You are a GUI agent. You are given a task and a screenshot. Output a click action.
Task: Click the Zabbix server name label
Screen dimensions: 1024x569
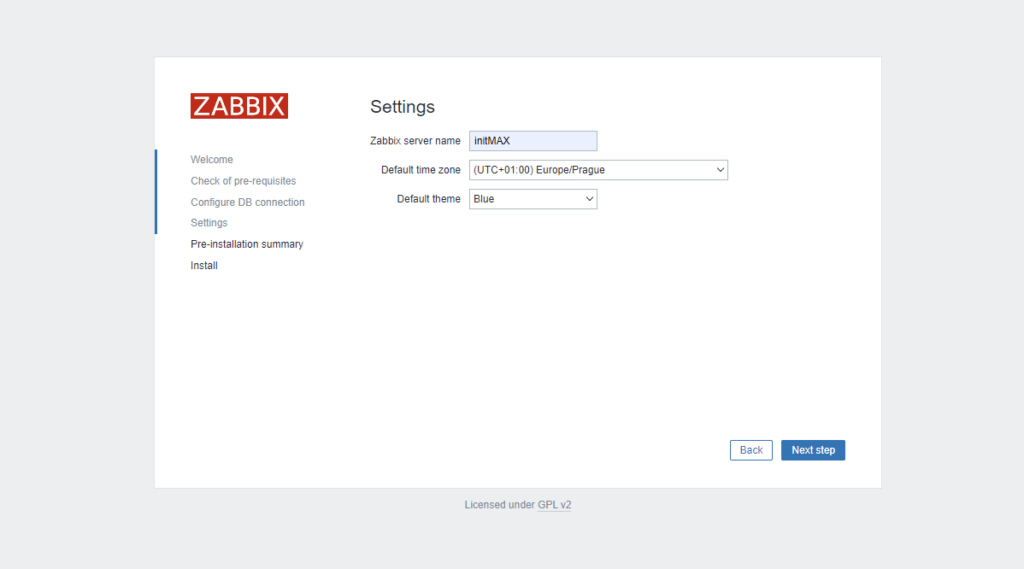coord(415,141)
